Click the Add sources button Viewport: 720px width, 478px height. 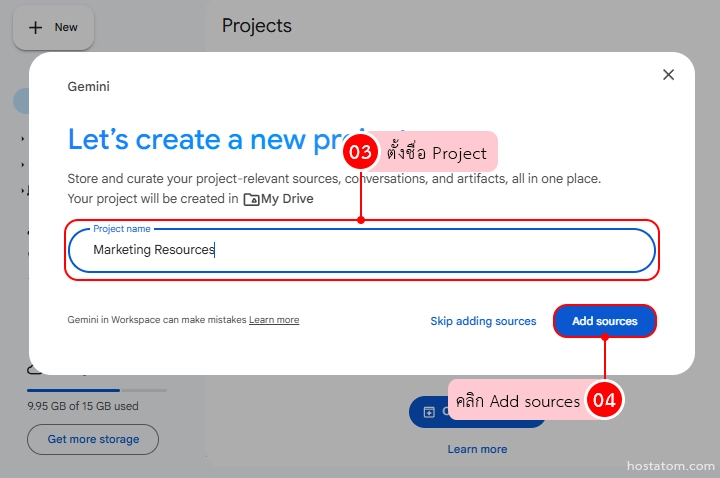click(605, 321)
